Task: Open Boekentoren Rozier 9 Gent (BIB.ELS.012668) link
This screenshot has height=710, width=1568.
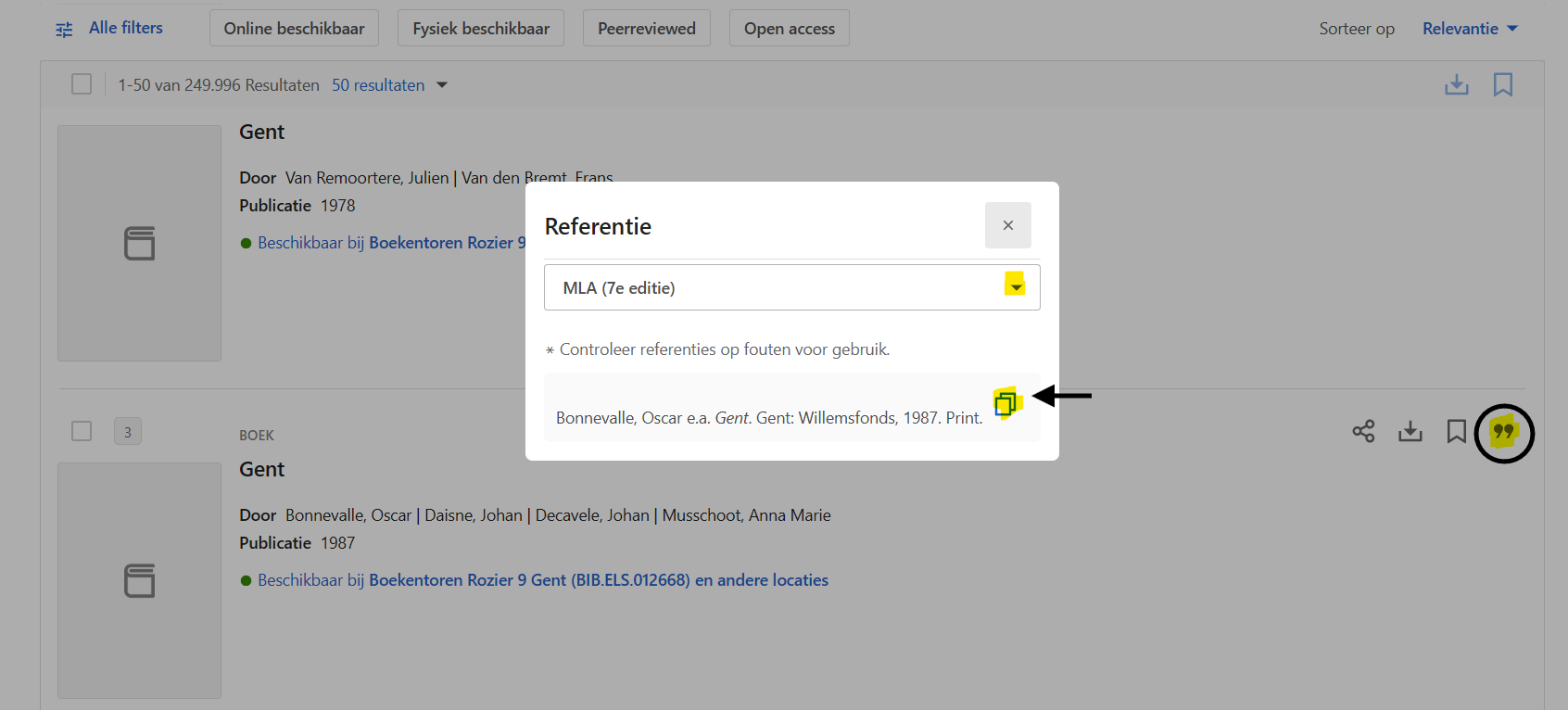Action: pyautogui.click(x=528, y=580)
